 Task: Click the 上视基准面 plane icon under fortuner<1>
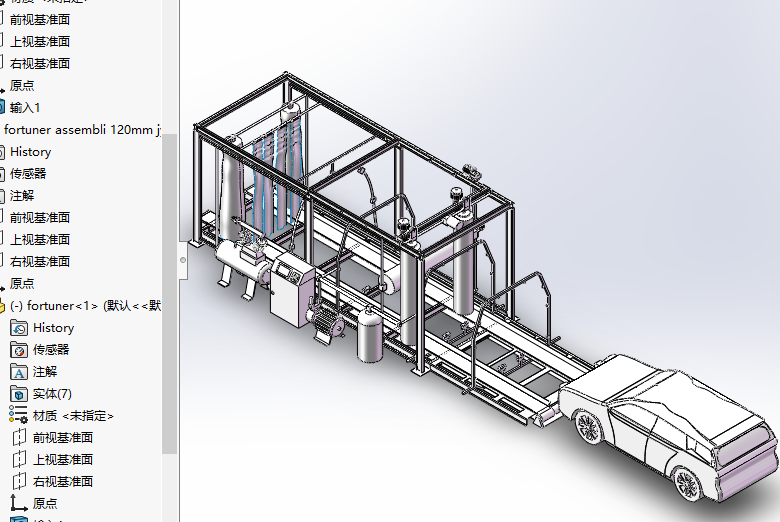pos(19,459)
